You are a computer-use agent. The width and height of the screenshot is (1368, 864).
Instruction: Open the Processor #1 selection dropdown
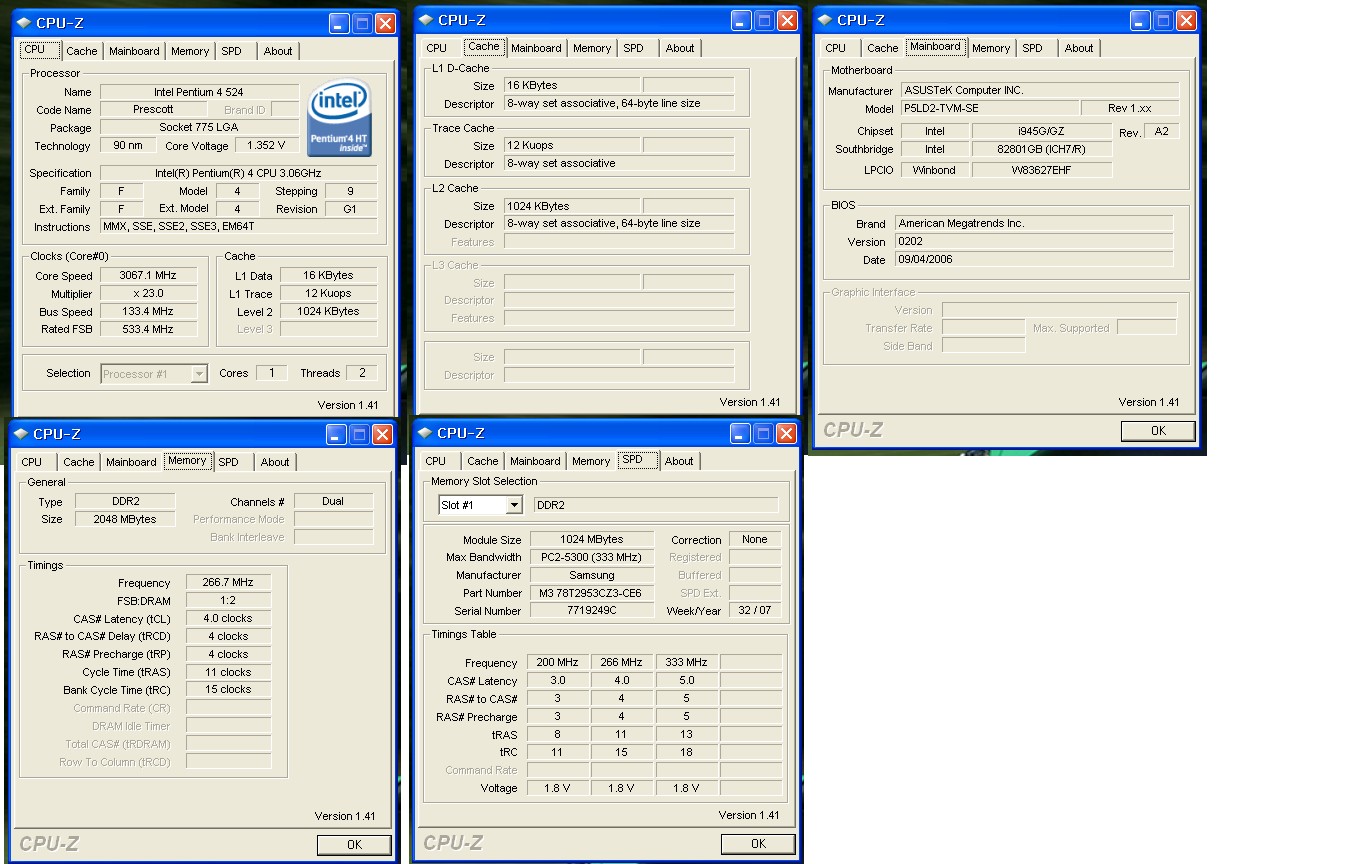[x=199, y=374]
